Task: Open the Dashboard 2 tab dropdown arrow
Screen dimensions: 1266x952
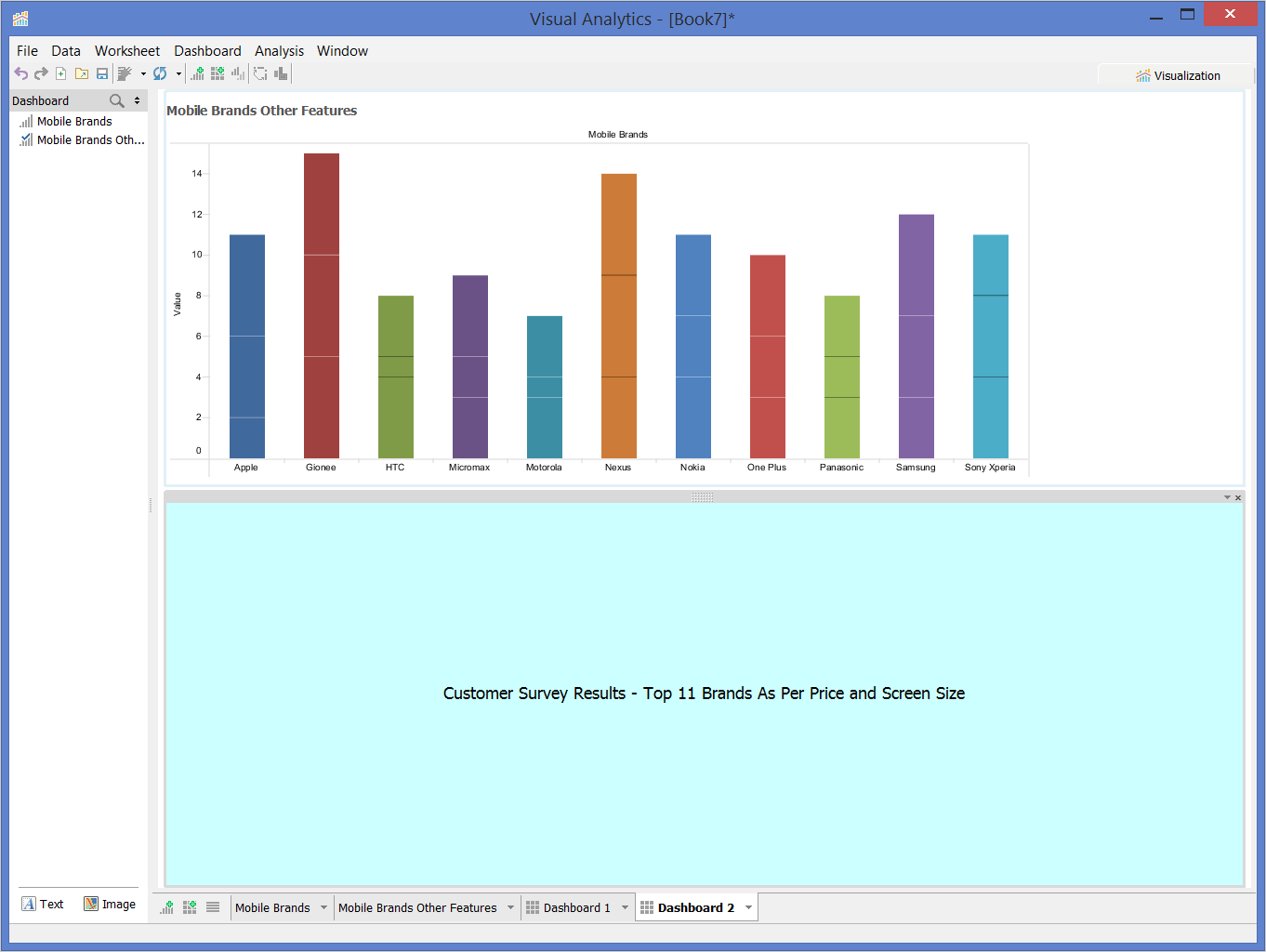Action: pos(748,907)
